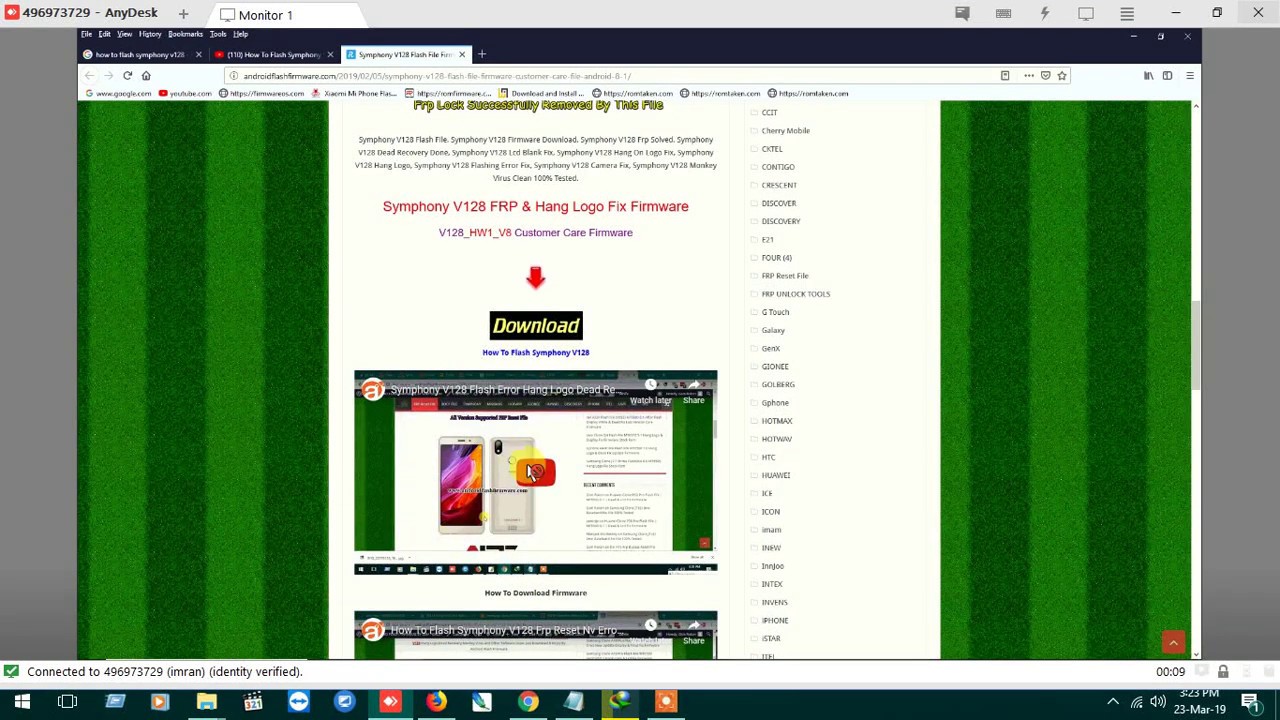Open File Explorer from taskbar
1280x720 pixels.
[206, 702]
